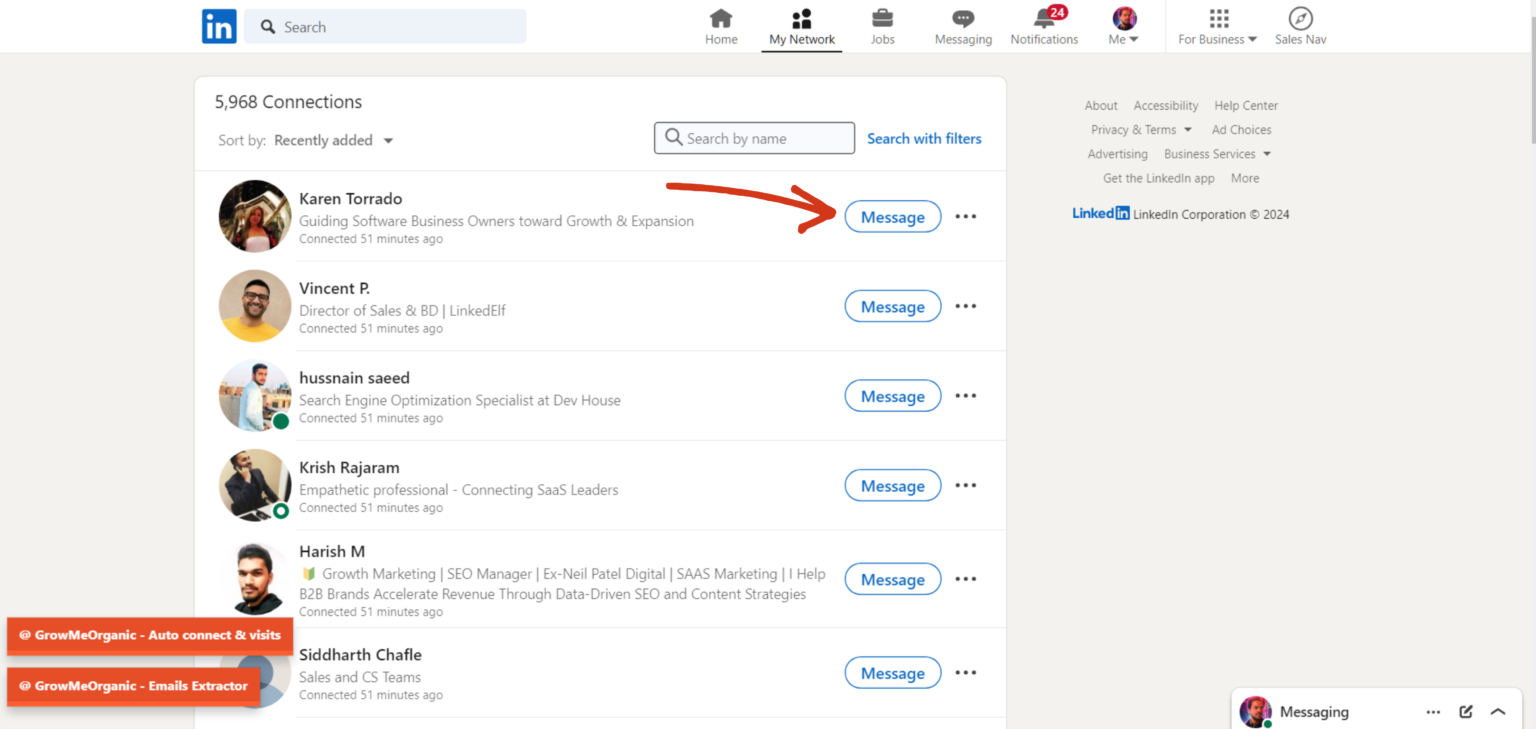The height and width of the screenshot is (729, 1536).
Task: Open Krish Rajaram's profile photo
Action: (x=255, y=485)
